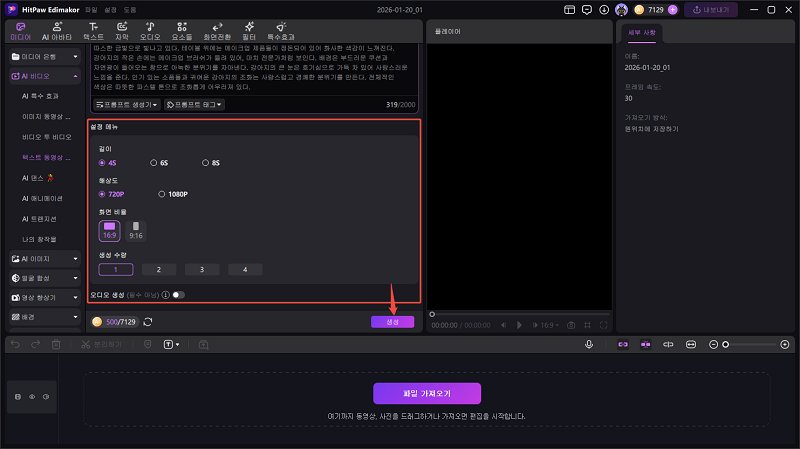Open the 미디어 media tab
The width and height of the screenshot is (800, 449).
pyautogui.click(x=20, y=31)
